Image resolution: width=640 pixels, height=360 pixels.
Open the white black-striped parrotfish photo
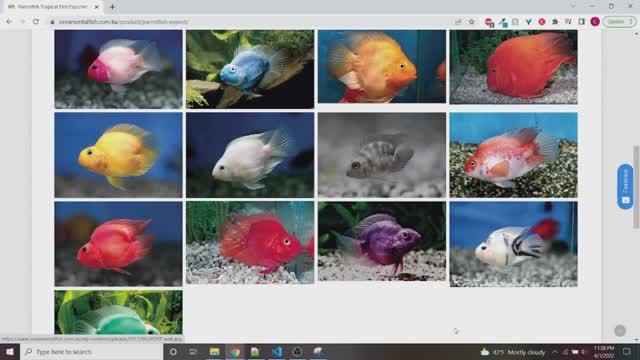[513, 244]
